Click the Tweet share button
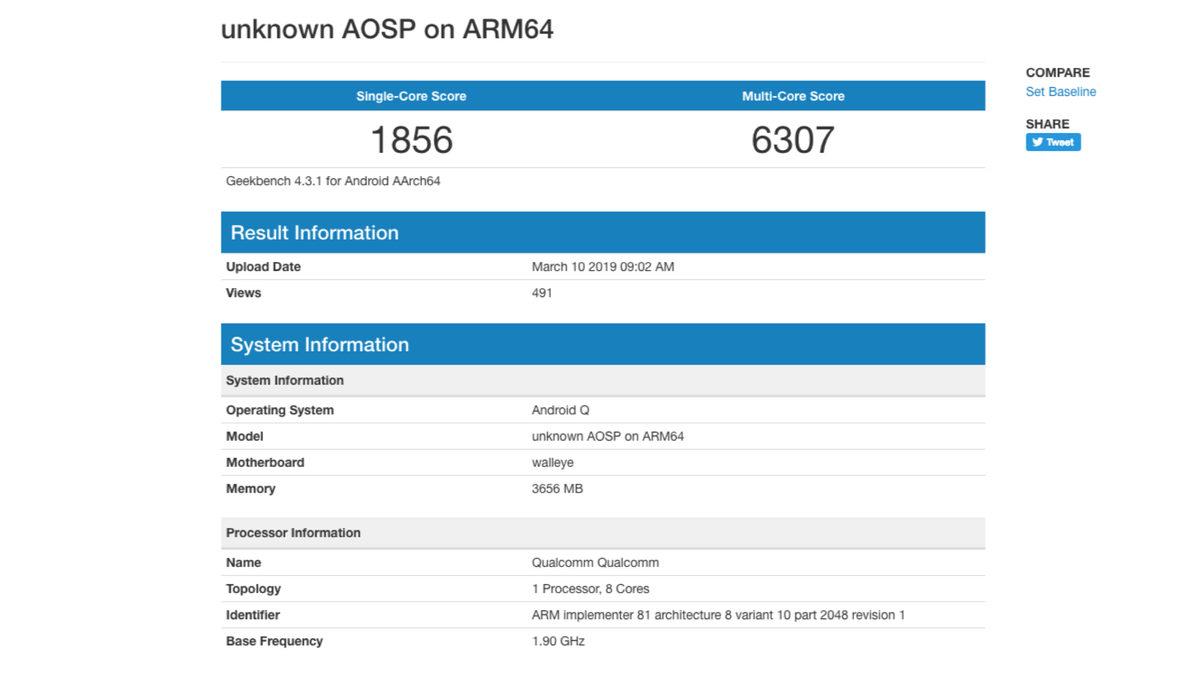 point(1053,141)
